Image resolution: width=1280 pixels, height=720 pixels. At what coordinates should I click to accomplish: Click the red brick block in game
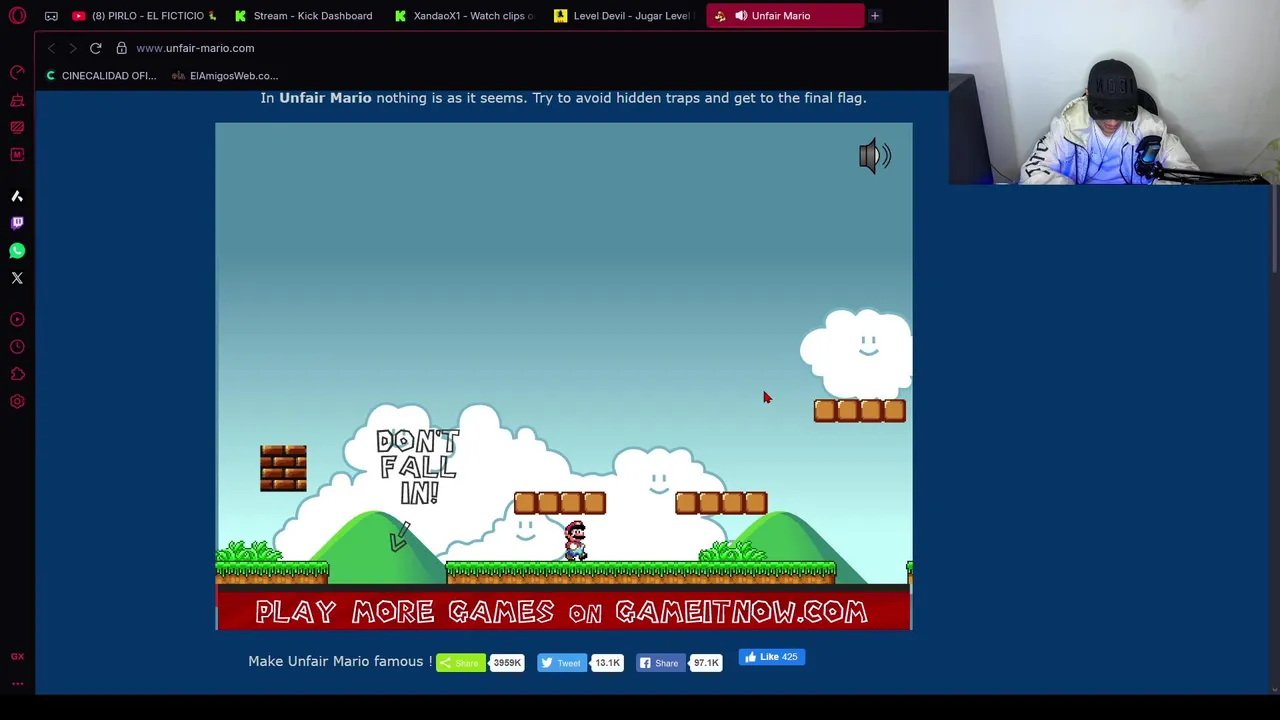283,468
